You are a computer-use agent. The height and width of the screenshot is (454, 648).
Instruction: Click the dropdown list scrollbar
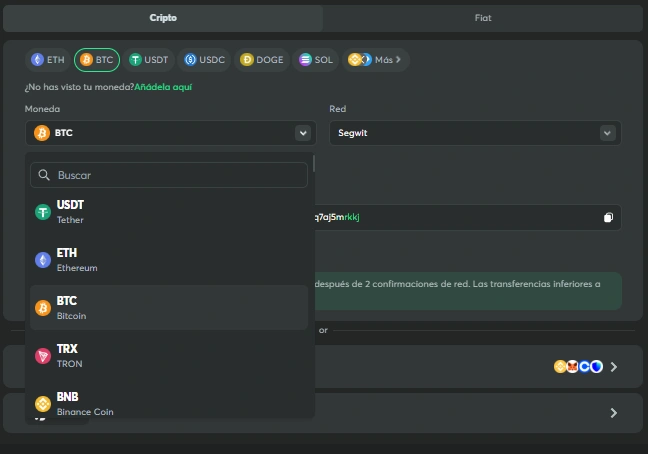point(314,164)
